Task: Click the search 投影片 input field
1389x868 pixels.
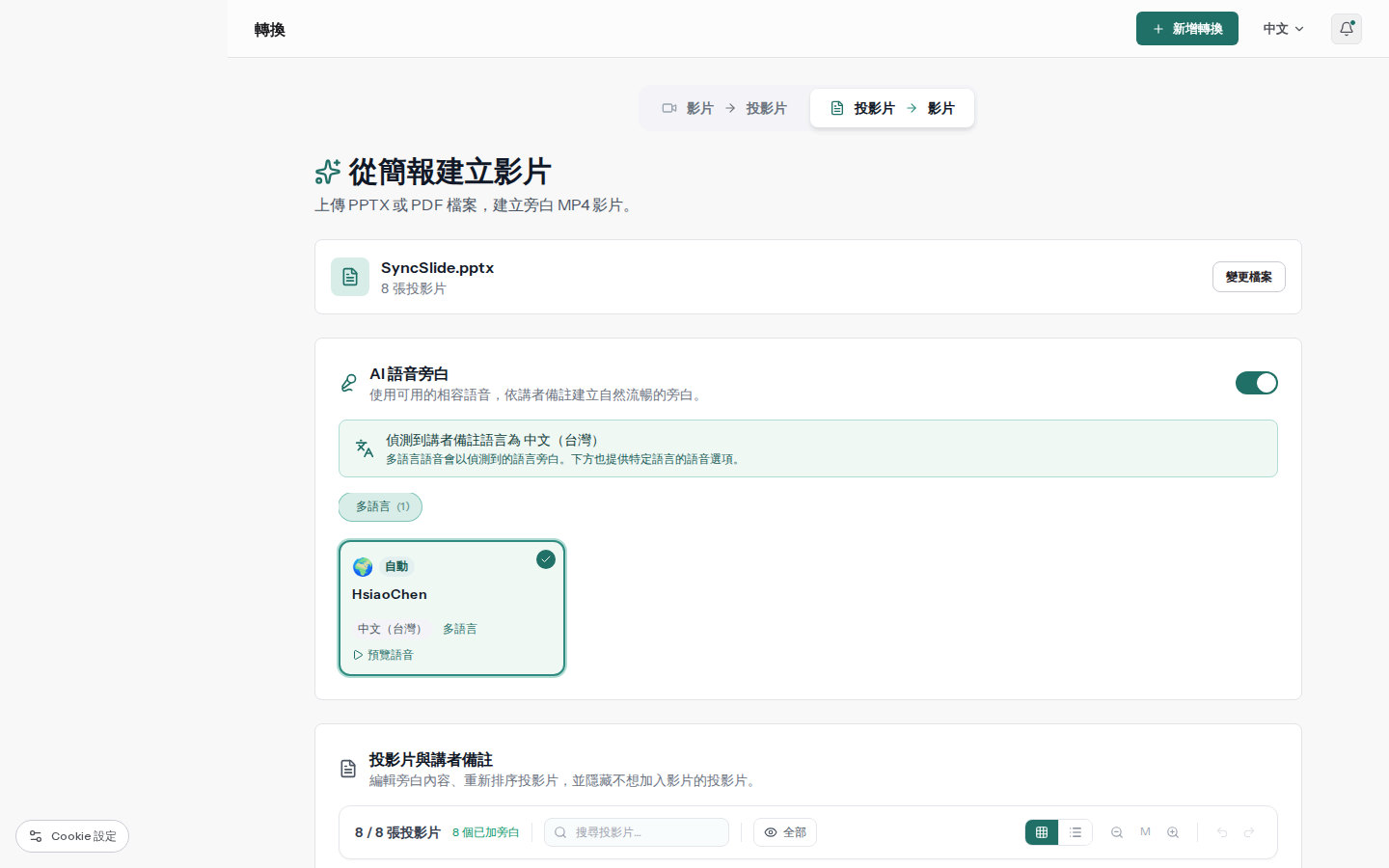Action: pos(637,832)
